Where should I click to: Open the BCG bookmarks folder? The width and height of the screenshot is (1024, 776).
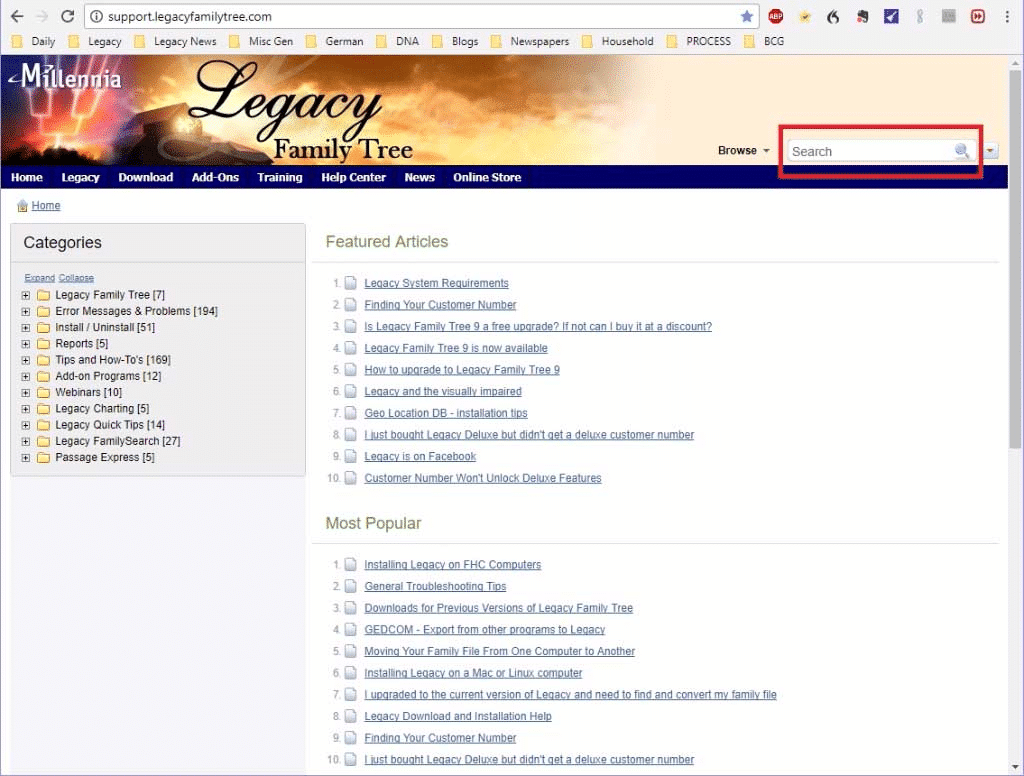(x=764, y=41)
